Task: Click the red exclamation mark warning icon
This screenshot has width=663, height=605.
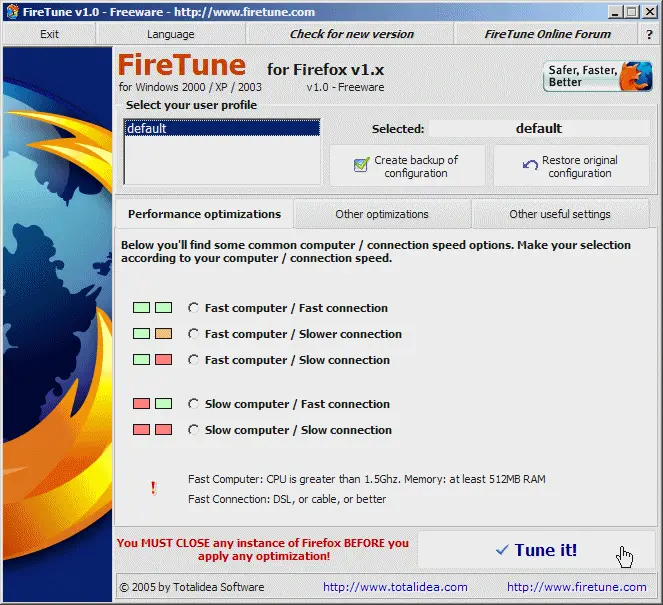Action: (153, 488)
